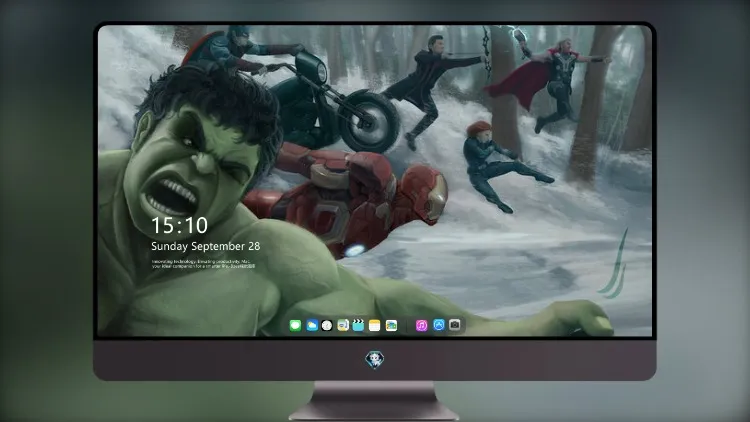Click the 15:10 clock display
The image size is (750, 422).
(179, 225)
